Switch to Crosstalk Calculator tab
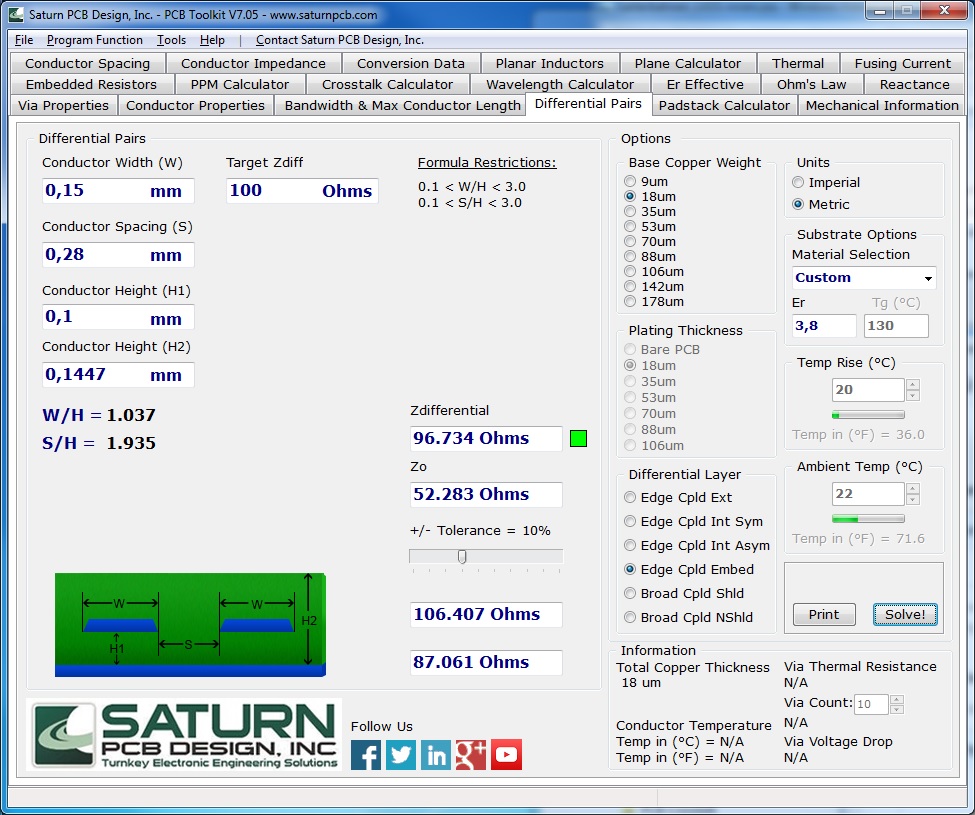975x815 pixels. pyautogui.click(x=387, y=84)
